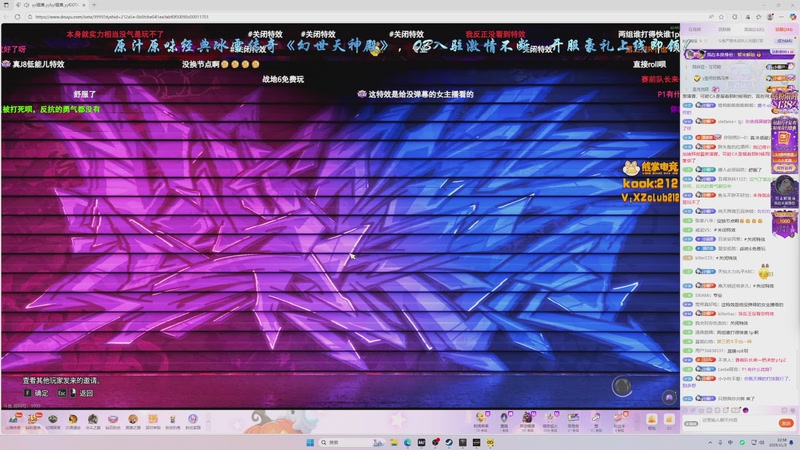
Task: Open browser extensions puzzle icon
Action: click(735, 17)
